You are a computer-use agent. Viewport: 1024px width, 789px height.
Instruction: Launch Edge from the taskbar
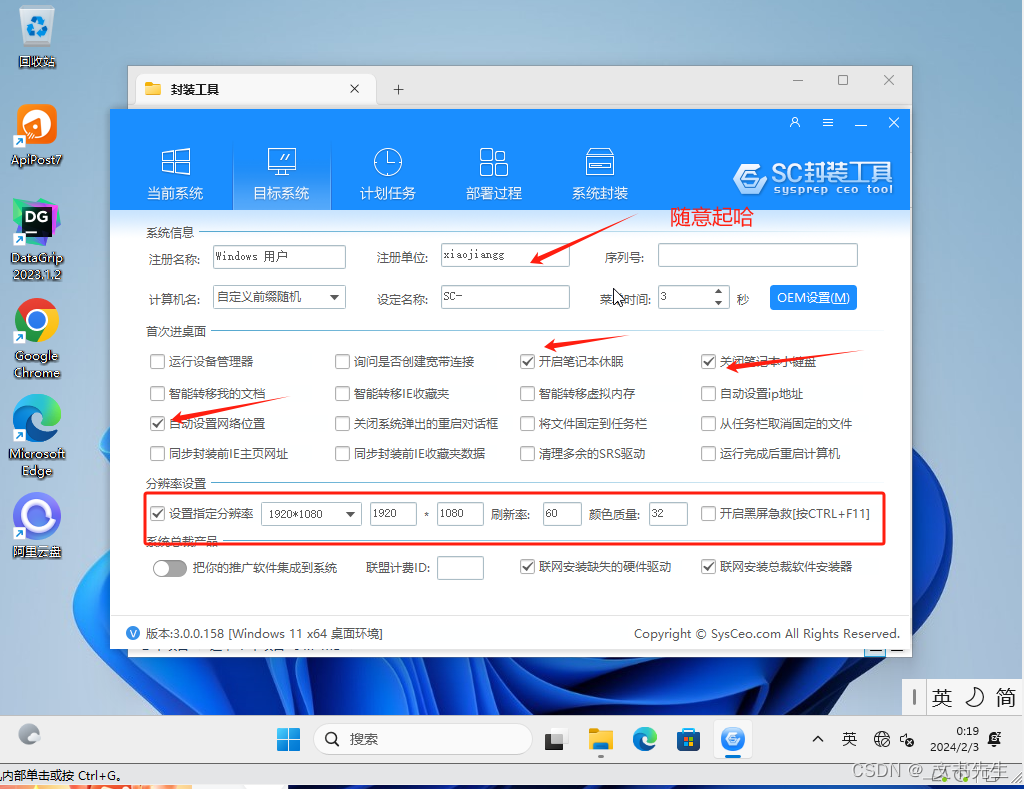645,739
